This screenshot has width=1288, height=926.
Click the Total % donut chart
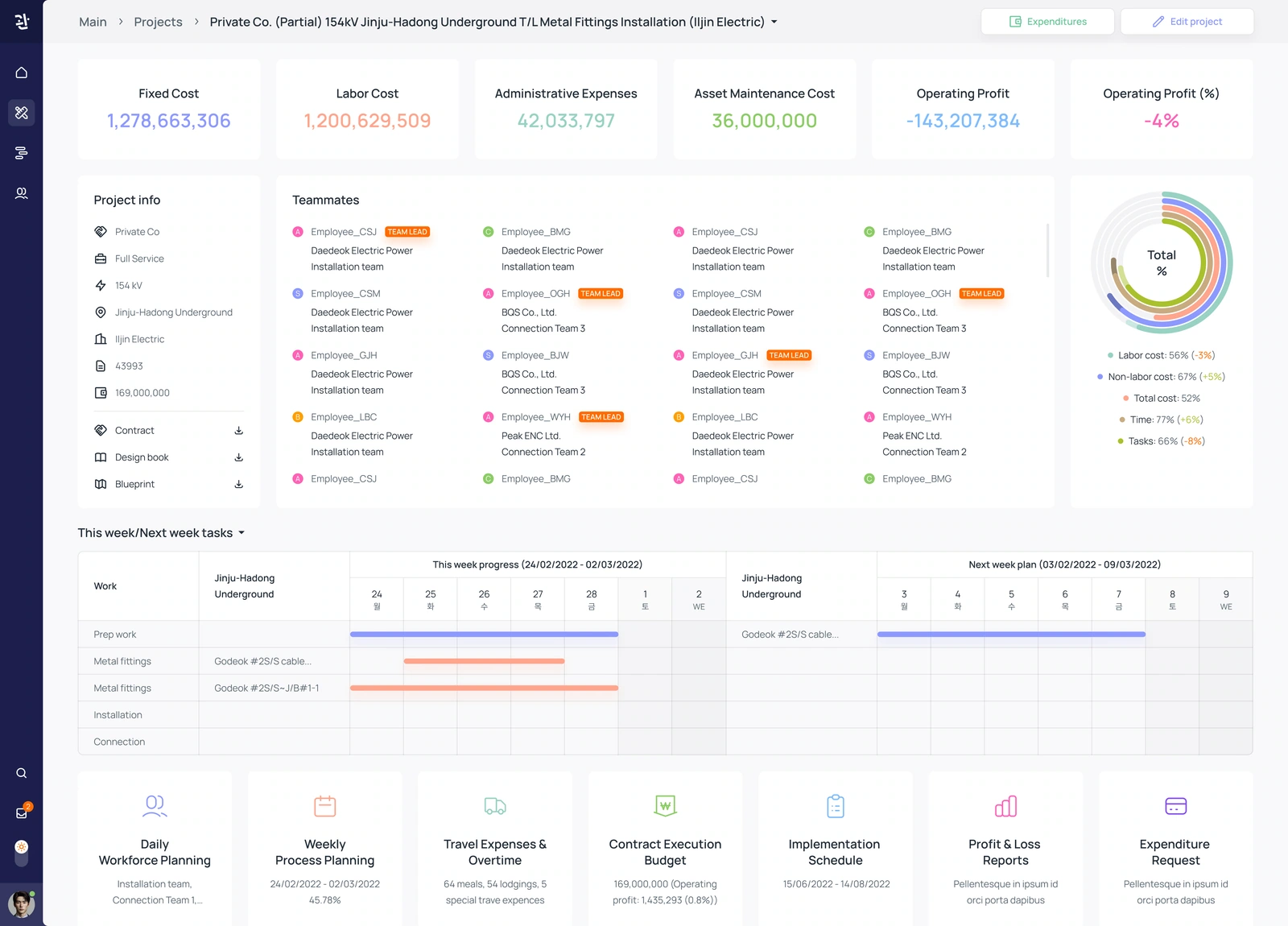[1162, 263]
